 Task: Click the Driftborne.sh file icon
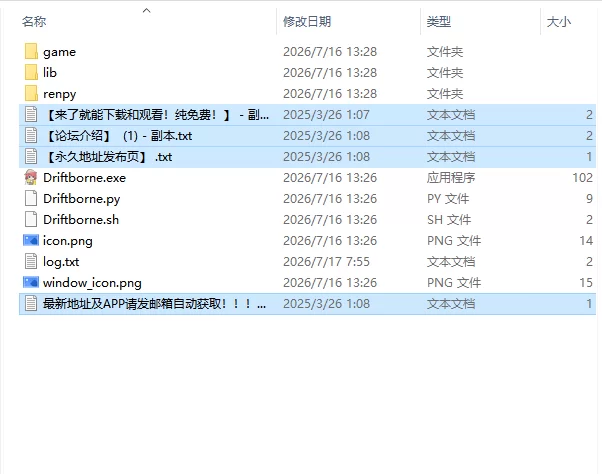[31, 220]
